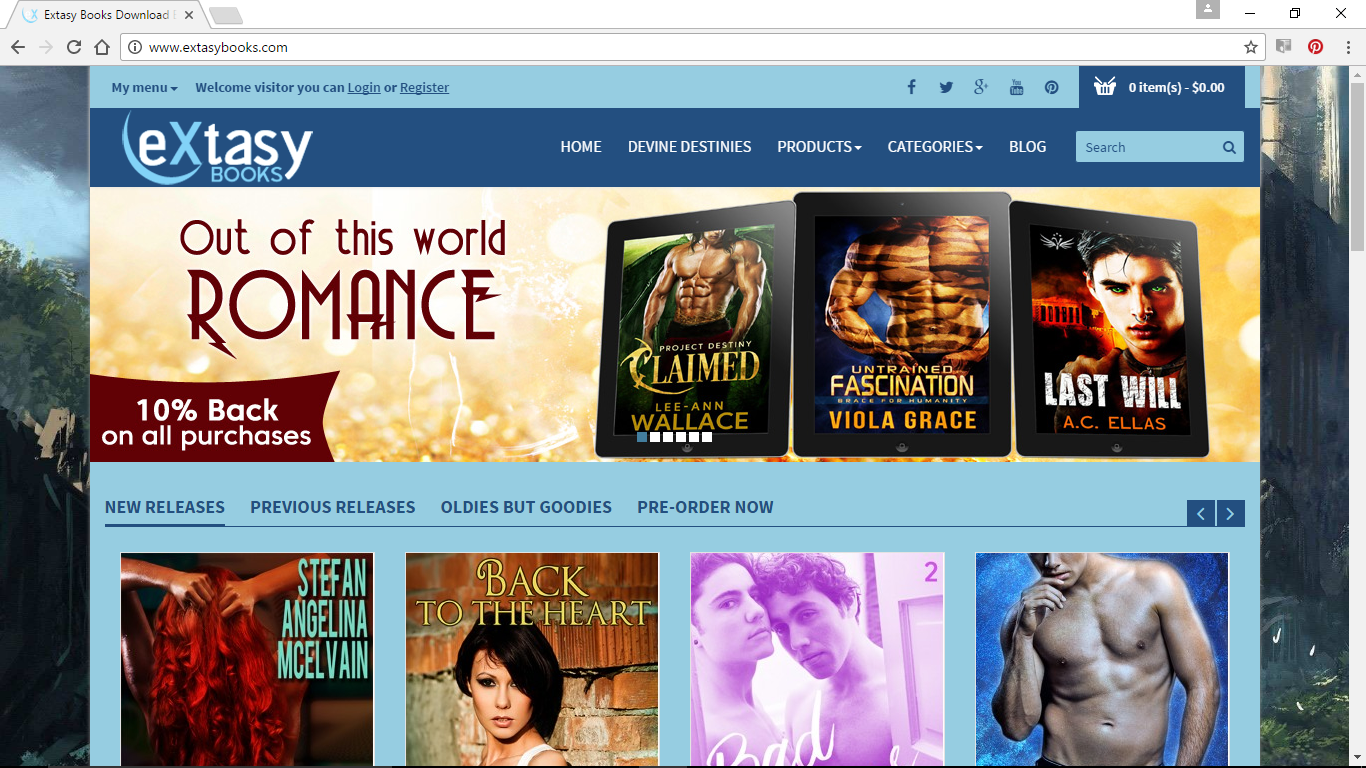Open Back to the Heart book cover
Screen dimensions: 1366x768
click(532, 660)
